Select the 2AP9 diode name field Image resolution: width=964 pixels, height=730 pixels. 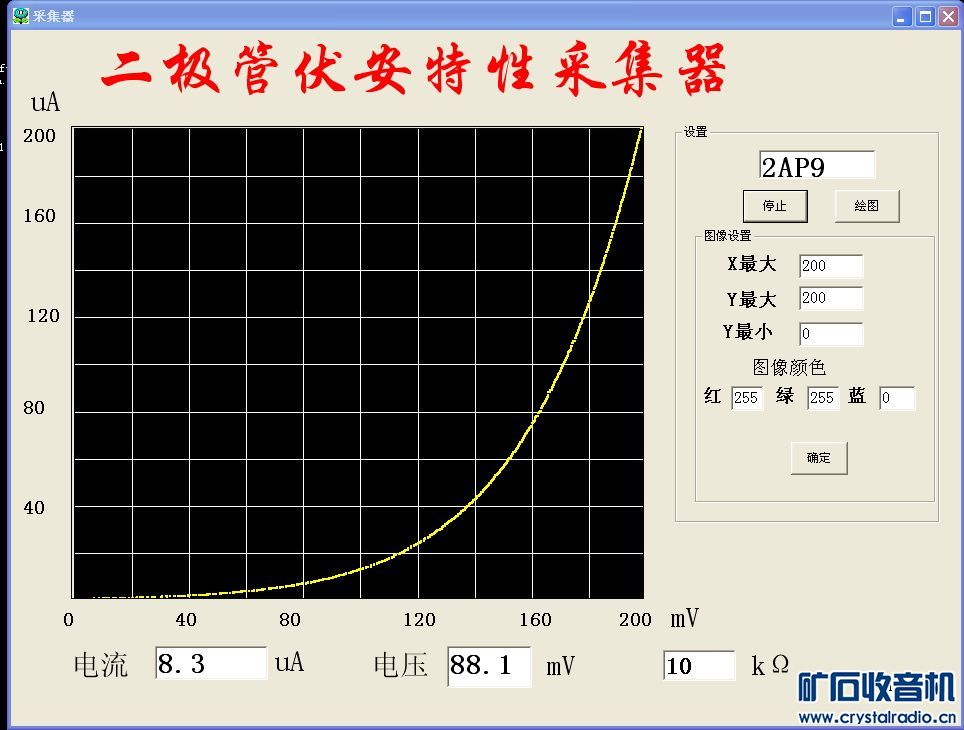[x=816, y=165]
